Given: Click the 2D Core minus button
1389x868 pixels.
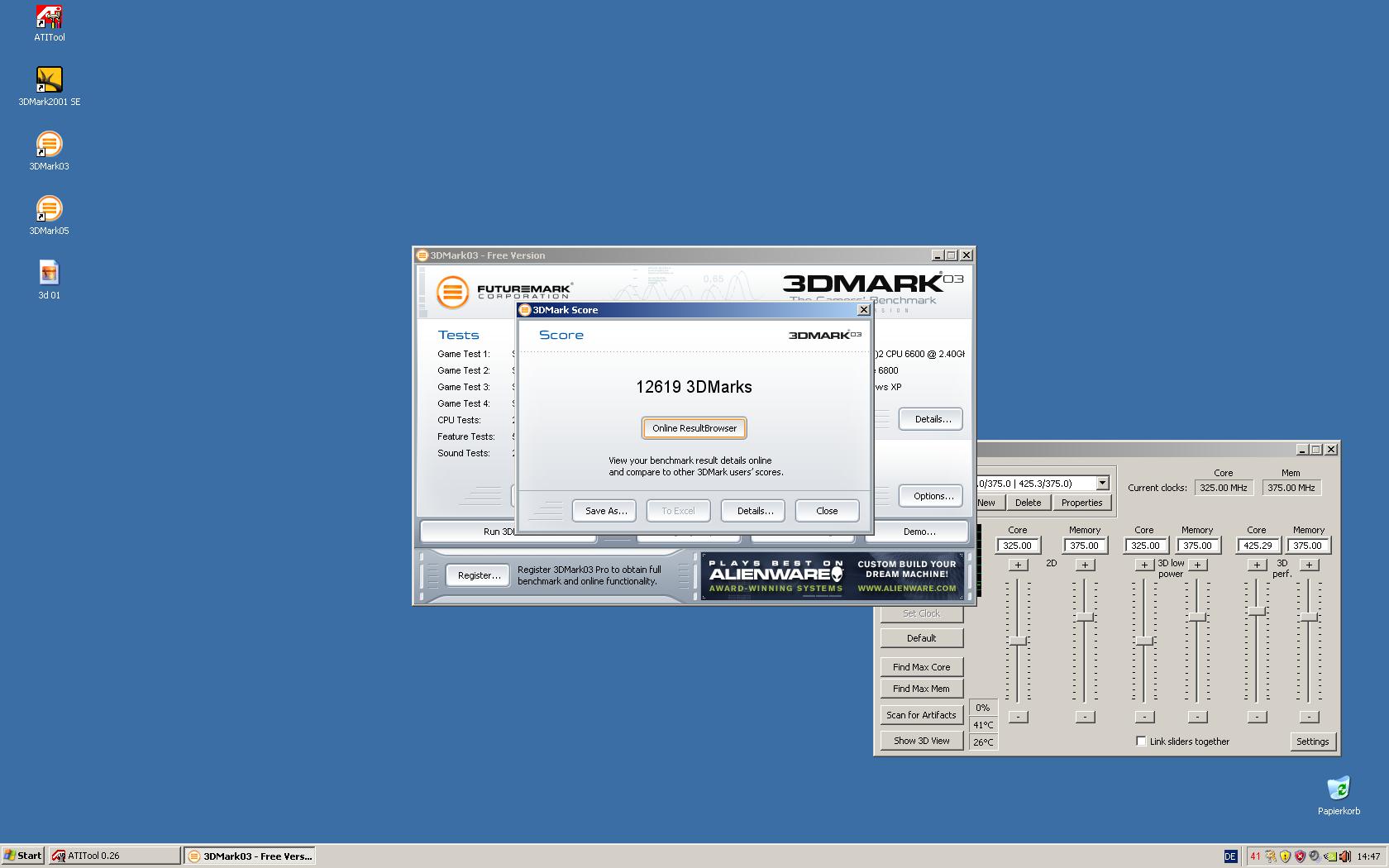Looking at the screenshot, I should (1018, 717).
